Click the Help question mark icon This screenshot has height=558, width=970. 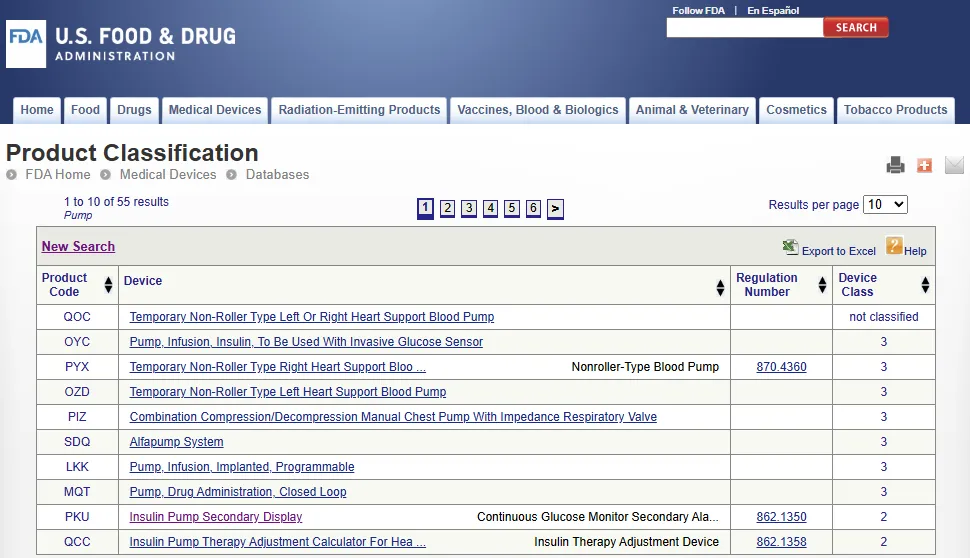pos(894,246)
